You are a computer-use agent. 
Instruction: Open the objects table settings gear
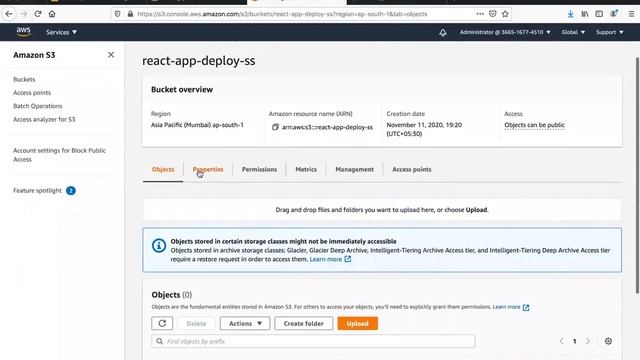pos(608,341)
